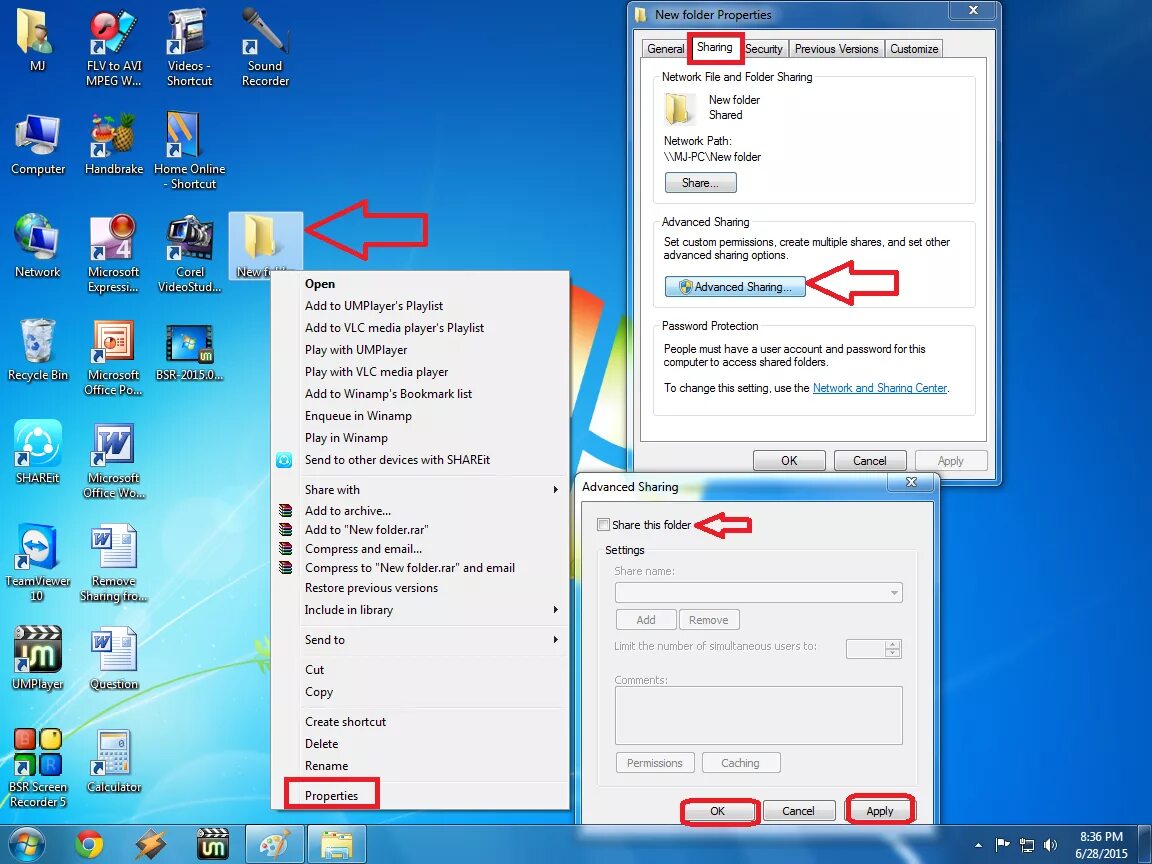
Task: Select the Calculator desktop icon
Action: [x=113, y=762]
